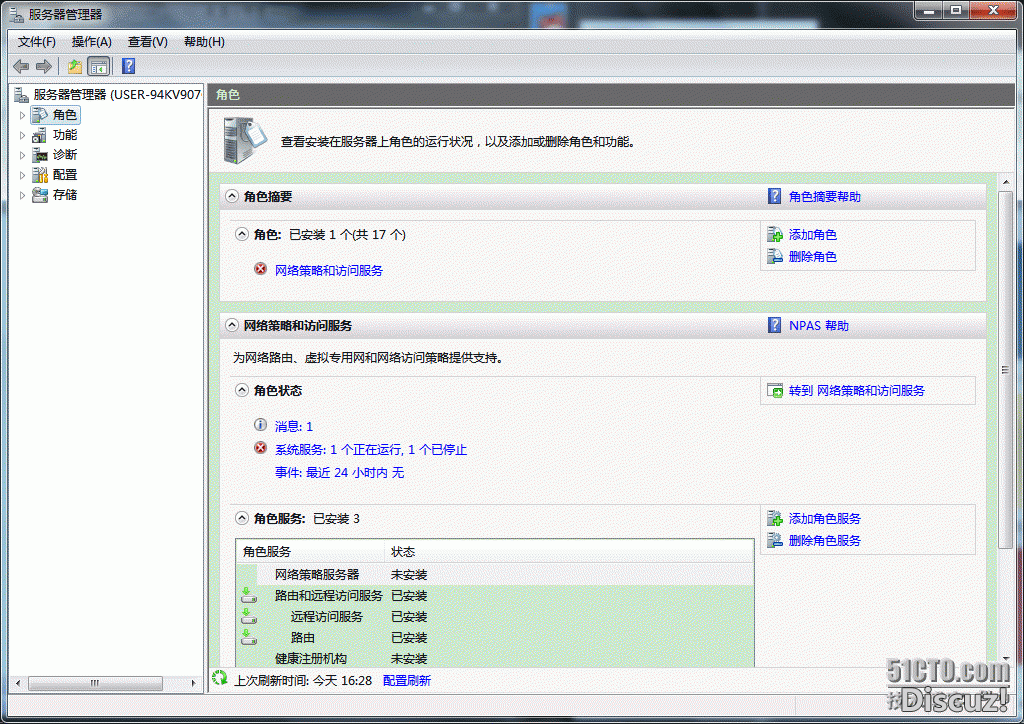Screen dimensions: 1024x724
Task: Click the 角色 icon in the tree
Action: coord(40,115)
